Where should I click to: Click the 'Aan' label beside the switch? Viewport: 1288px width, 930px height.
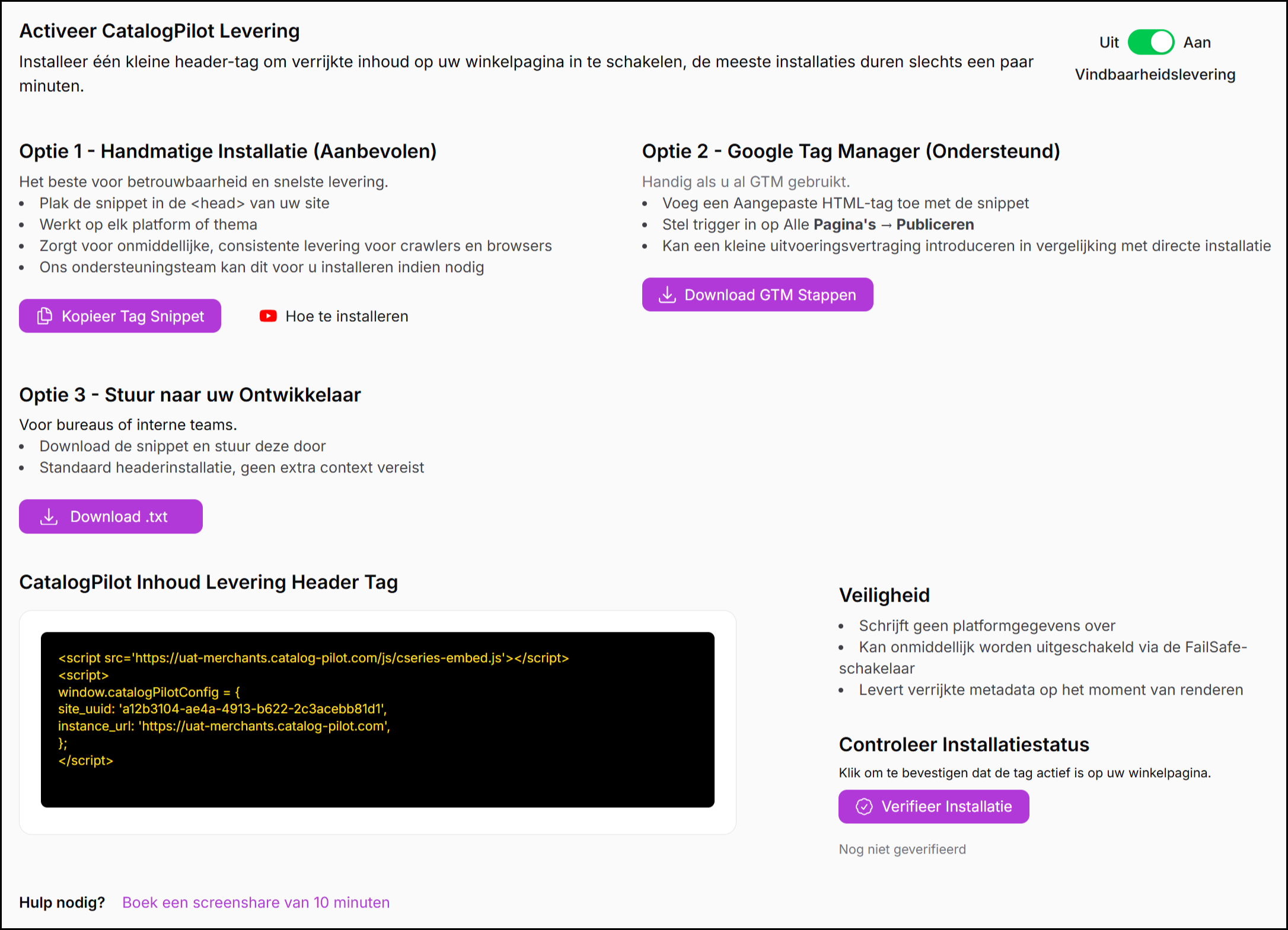pyautogui.click(x=1197, y=42)
